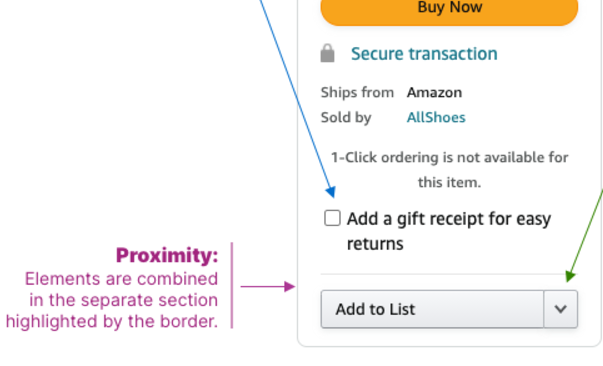Open the AllShoes seller link
Screen dimensions: 603x366
click(436, 117)
